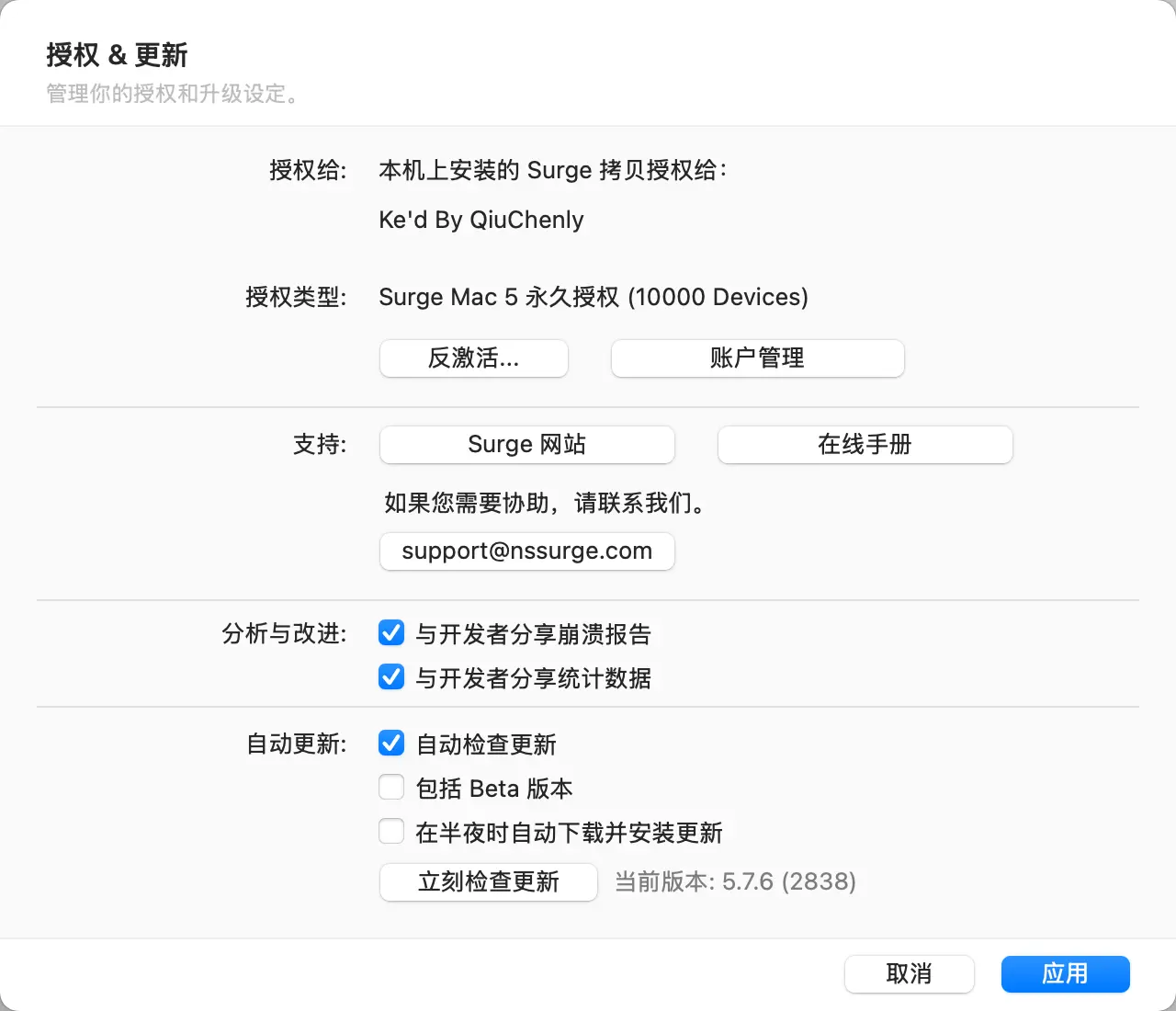Click the support@nssurge.com email button
The image size is (1176, 1011).
tap(527, 551)
